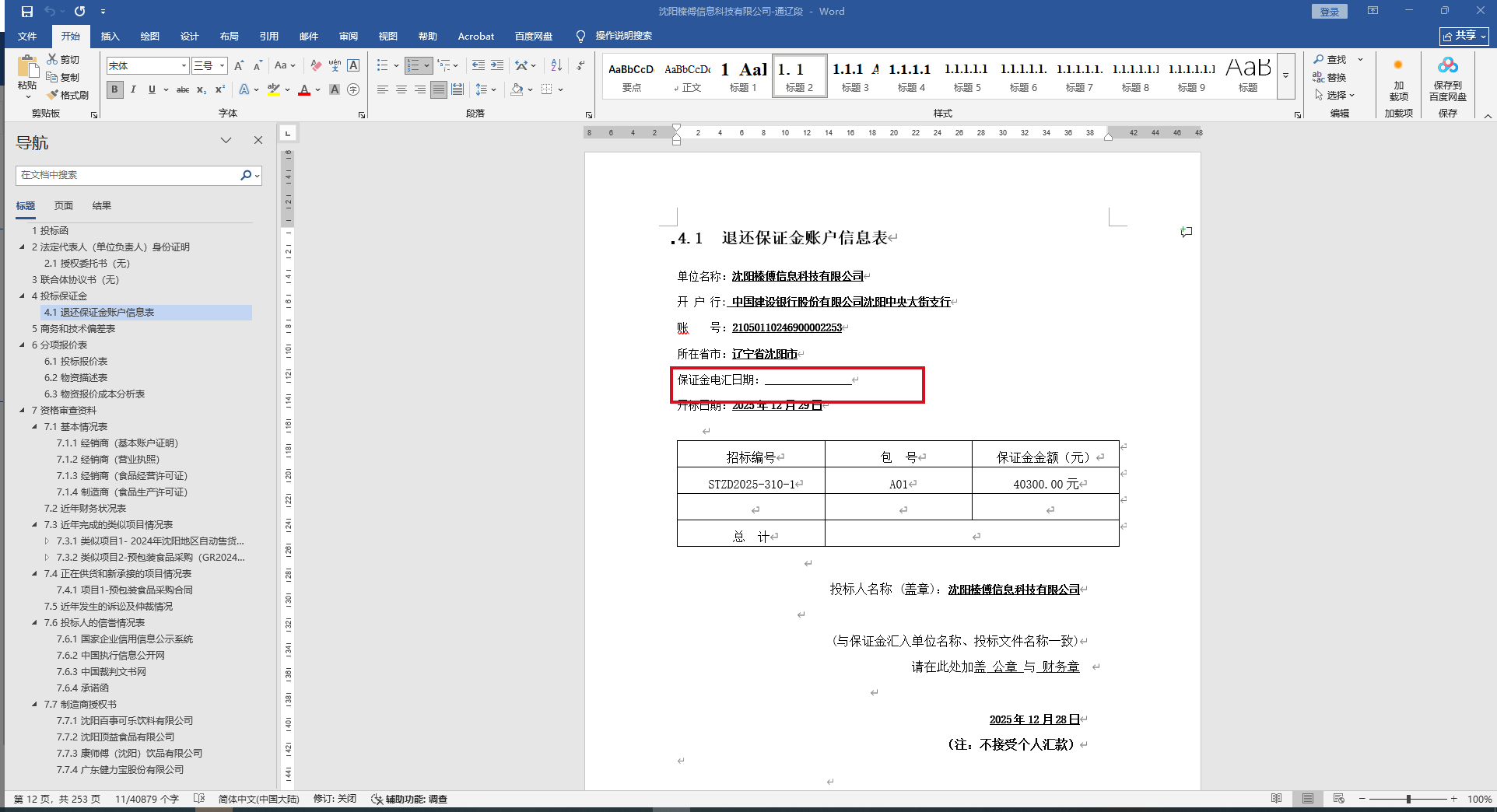Open the change case (Aa) dropdown
1497x812 pixels.
[x=285, y=65]
